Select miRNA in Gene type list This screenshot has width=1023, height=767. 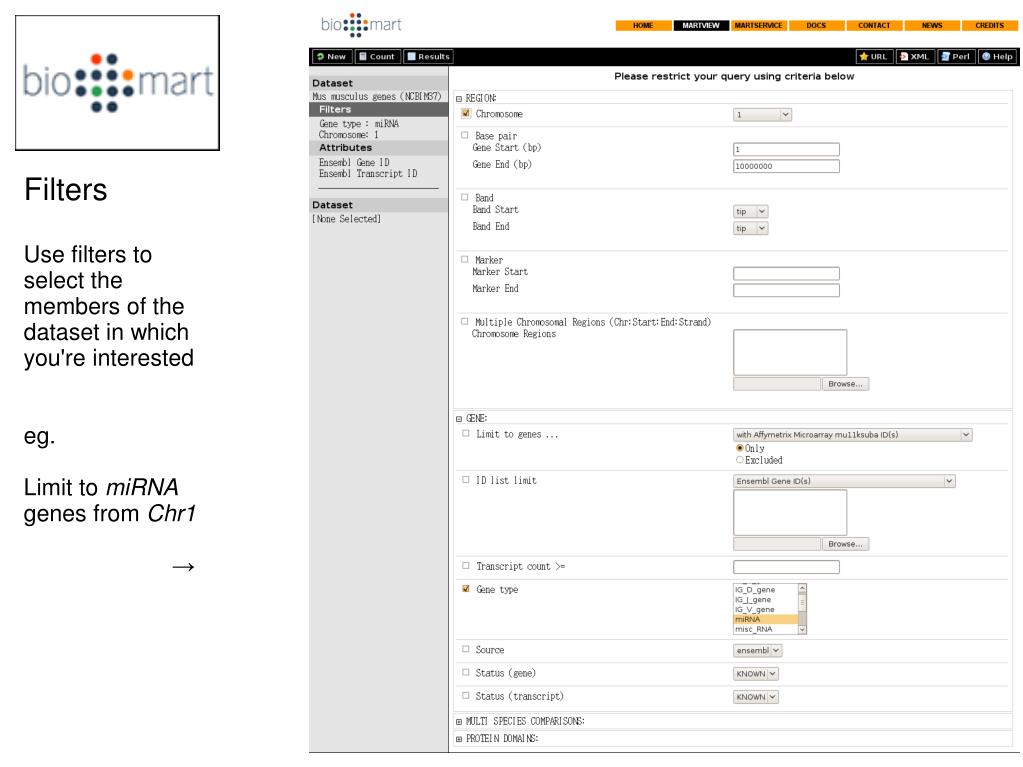pos(765,620)
